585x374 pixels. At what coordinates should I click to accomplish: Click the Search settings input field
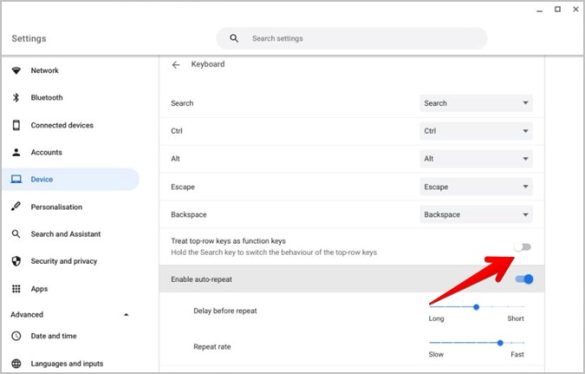coord(352,38)
